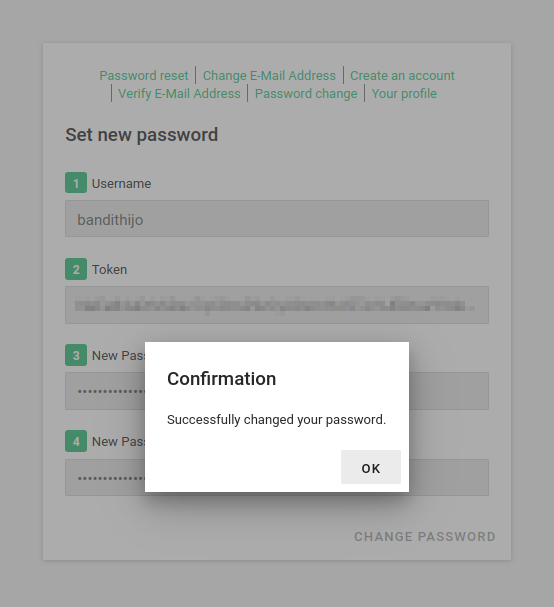
Task: Click the Confirmation dialog title
Action: 221,379
